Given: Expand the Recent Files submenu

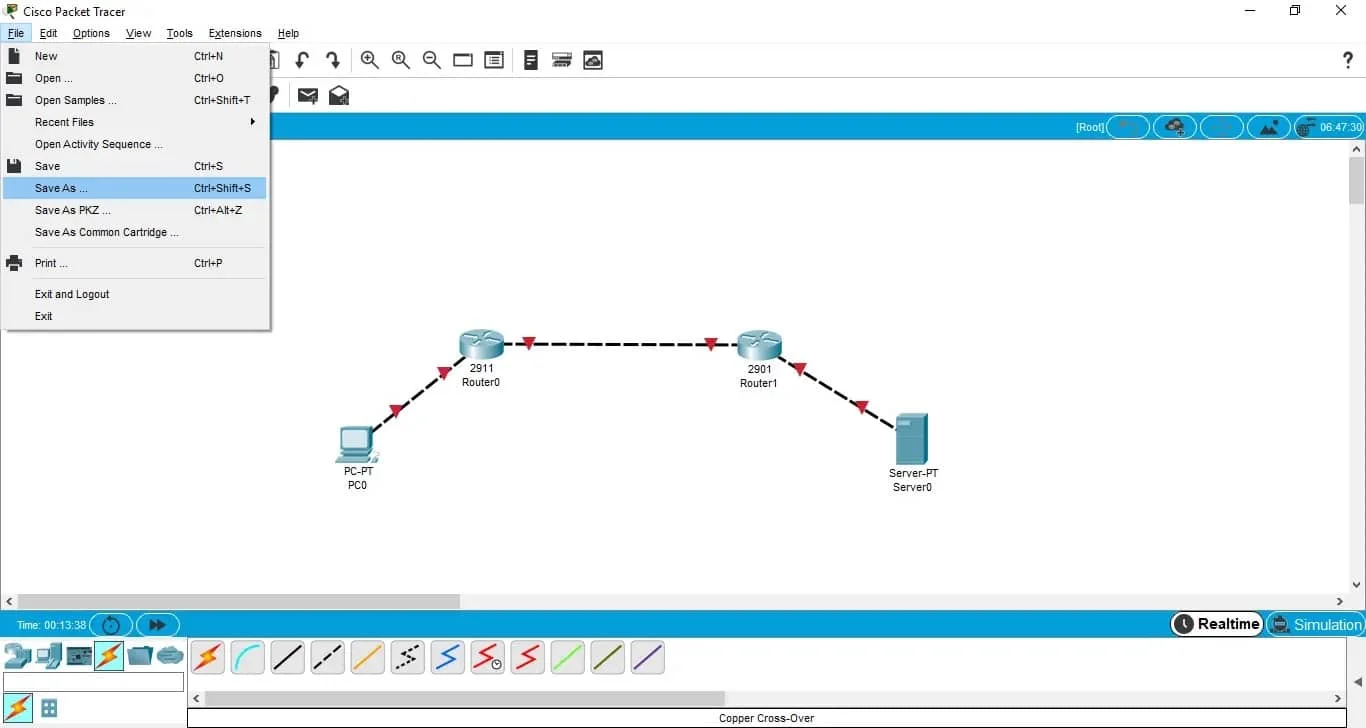Looking at the screenshot, I should pos(134,122).
